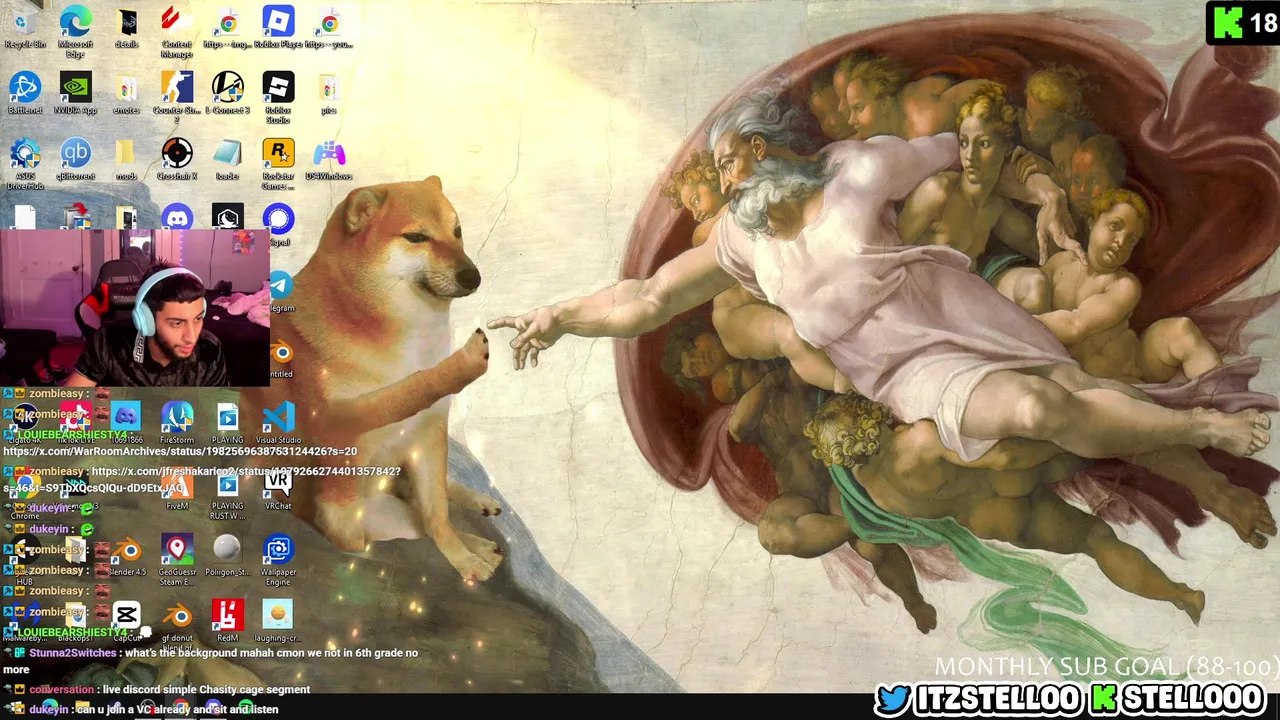Screen dimensions: 1280x720
Task: Open the Content Manager shortcut
Action: click(177, 30)
